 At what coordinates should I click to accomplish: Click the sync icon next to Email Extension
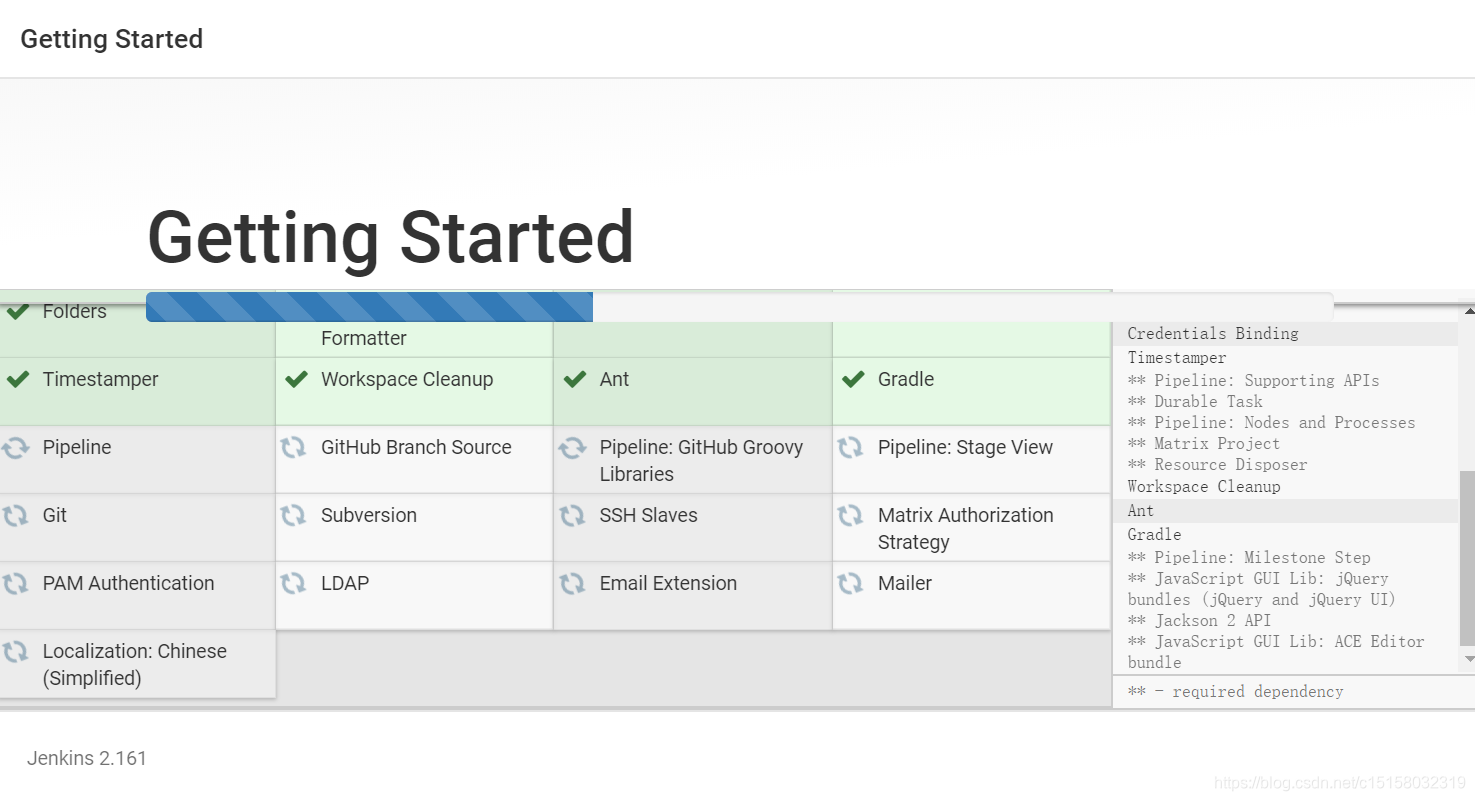point(572,584)
